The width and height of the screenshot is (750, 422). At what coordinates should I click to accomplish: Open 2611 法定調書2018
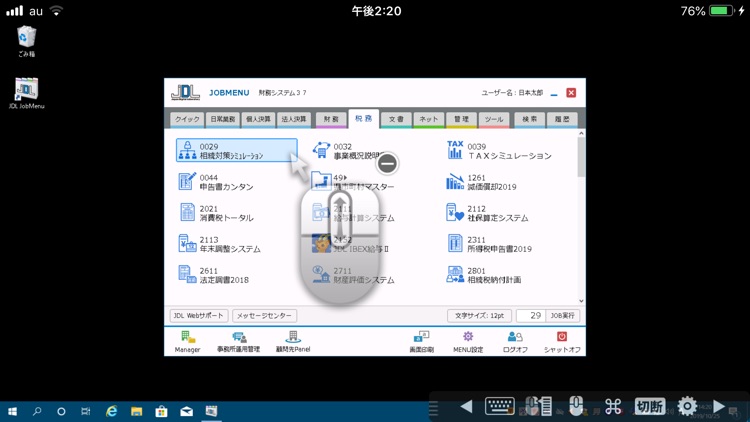(213, 275)
